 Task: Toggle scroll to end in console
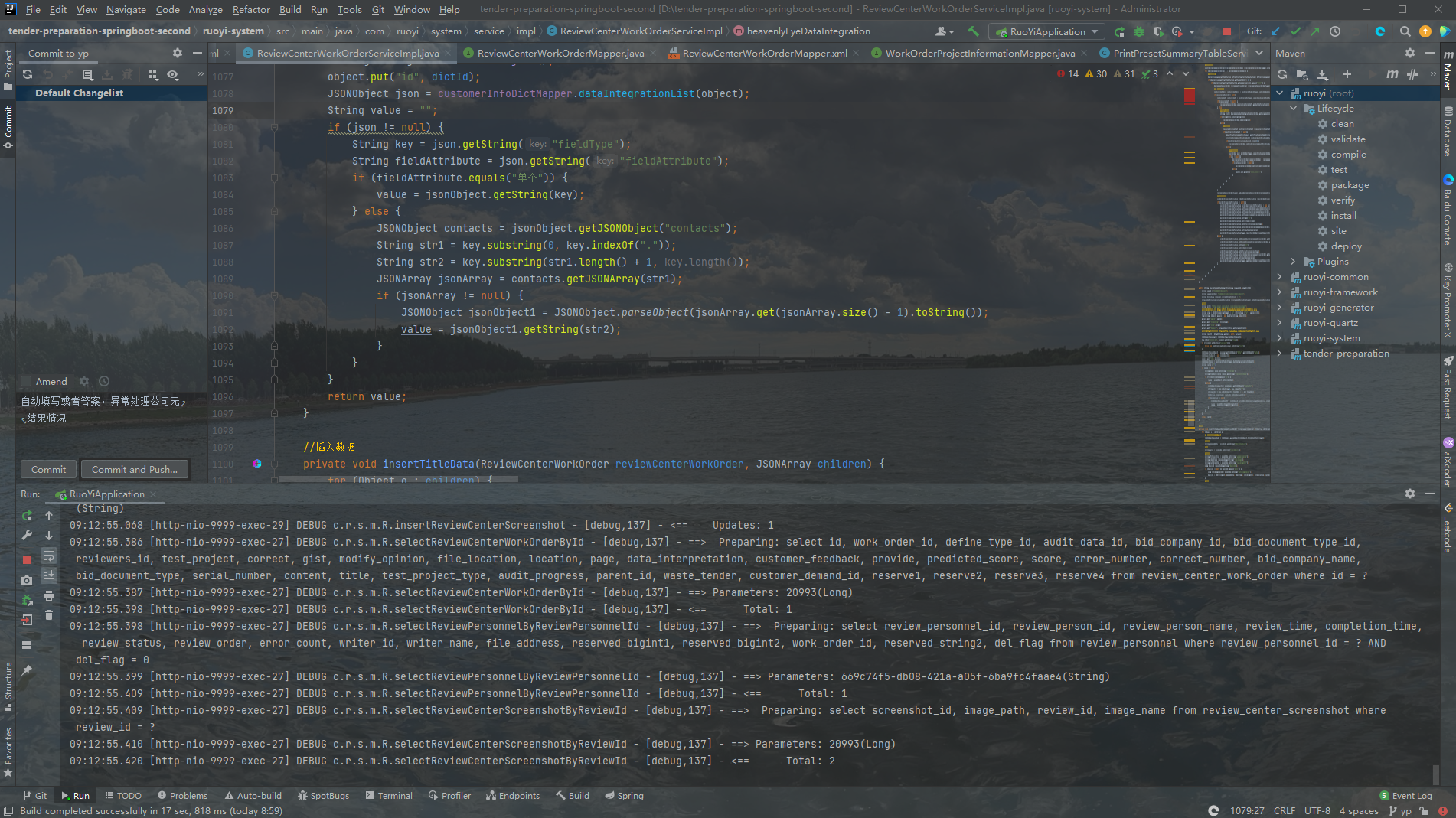[x=49, y=575]
